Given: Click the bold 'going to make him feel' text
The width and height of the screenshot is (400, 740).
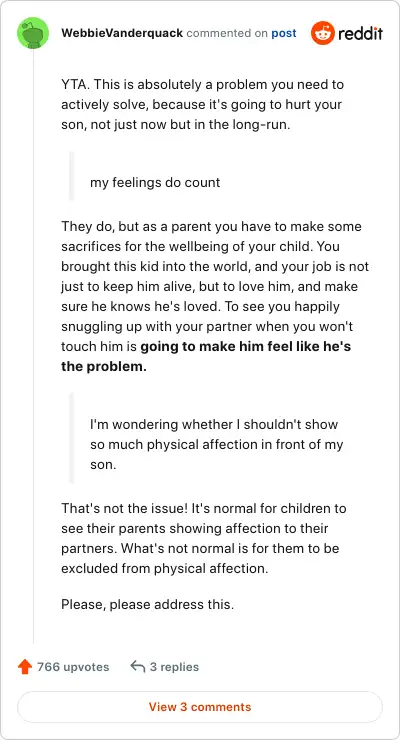Looking at the screenshot, I should pyautogui.click(x=206, y=357).
